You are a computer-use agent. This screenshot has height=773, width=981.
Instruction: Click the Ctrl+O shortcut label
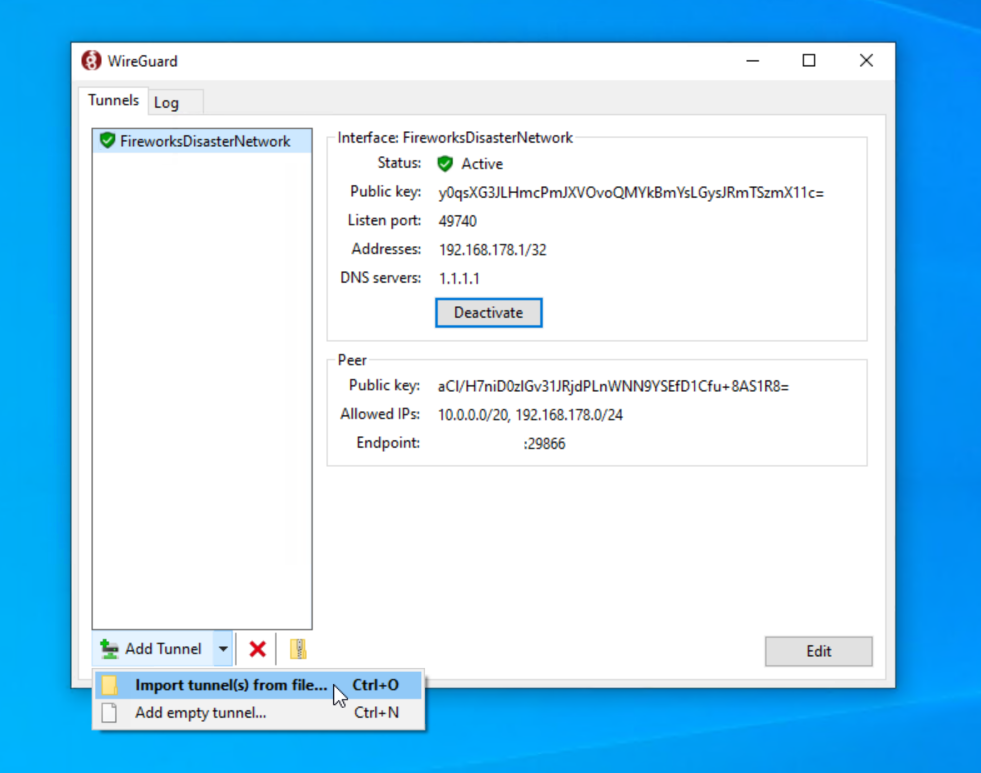pos(375,685)
